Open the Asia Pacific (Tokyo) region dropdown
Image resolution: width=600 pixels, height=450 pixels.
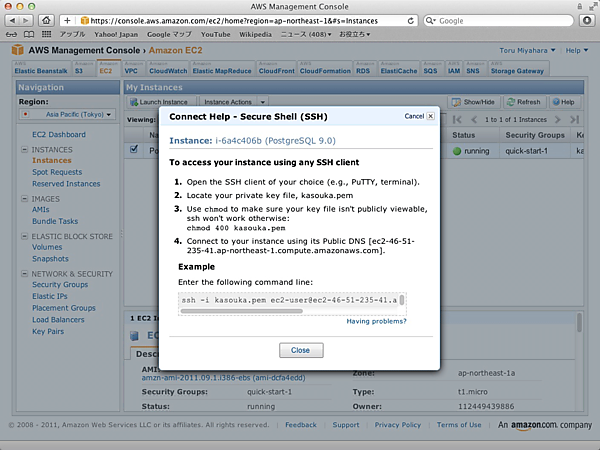click(67, 114)
